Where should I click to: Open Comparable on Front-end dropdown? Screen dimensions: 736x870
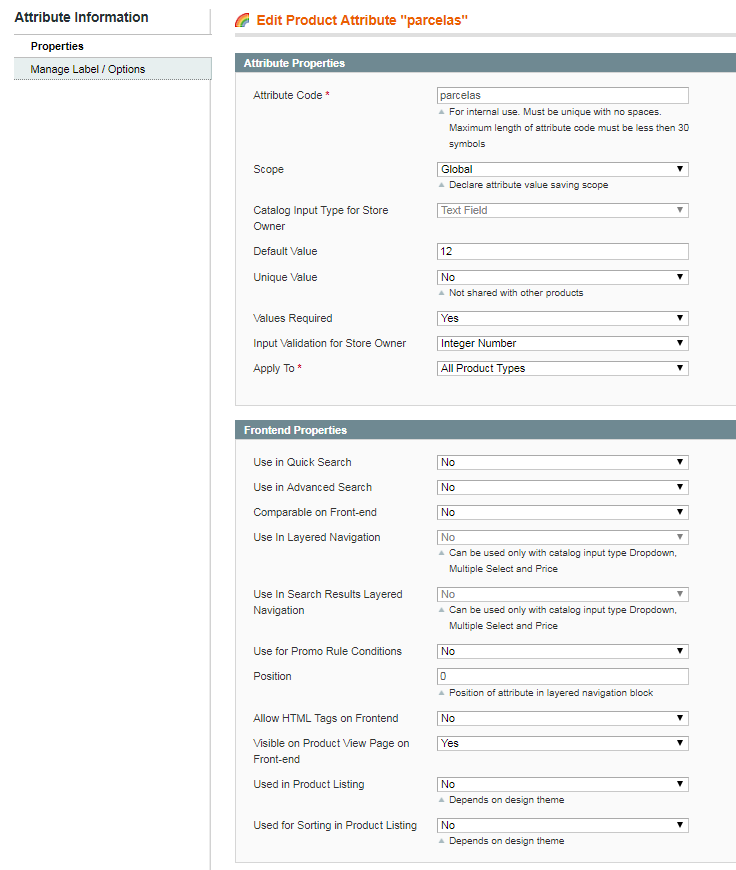tap(563, 512)
